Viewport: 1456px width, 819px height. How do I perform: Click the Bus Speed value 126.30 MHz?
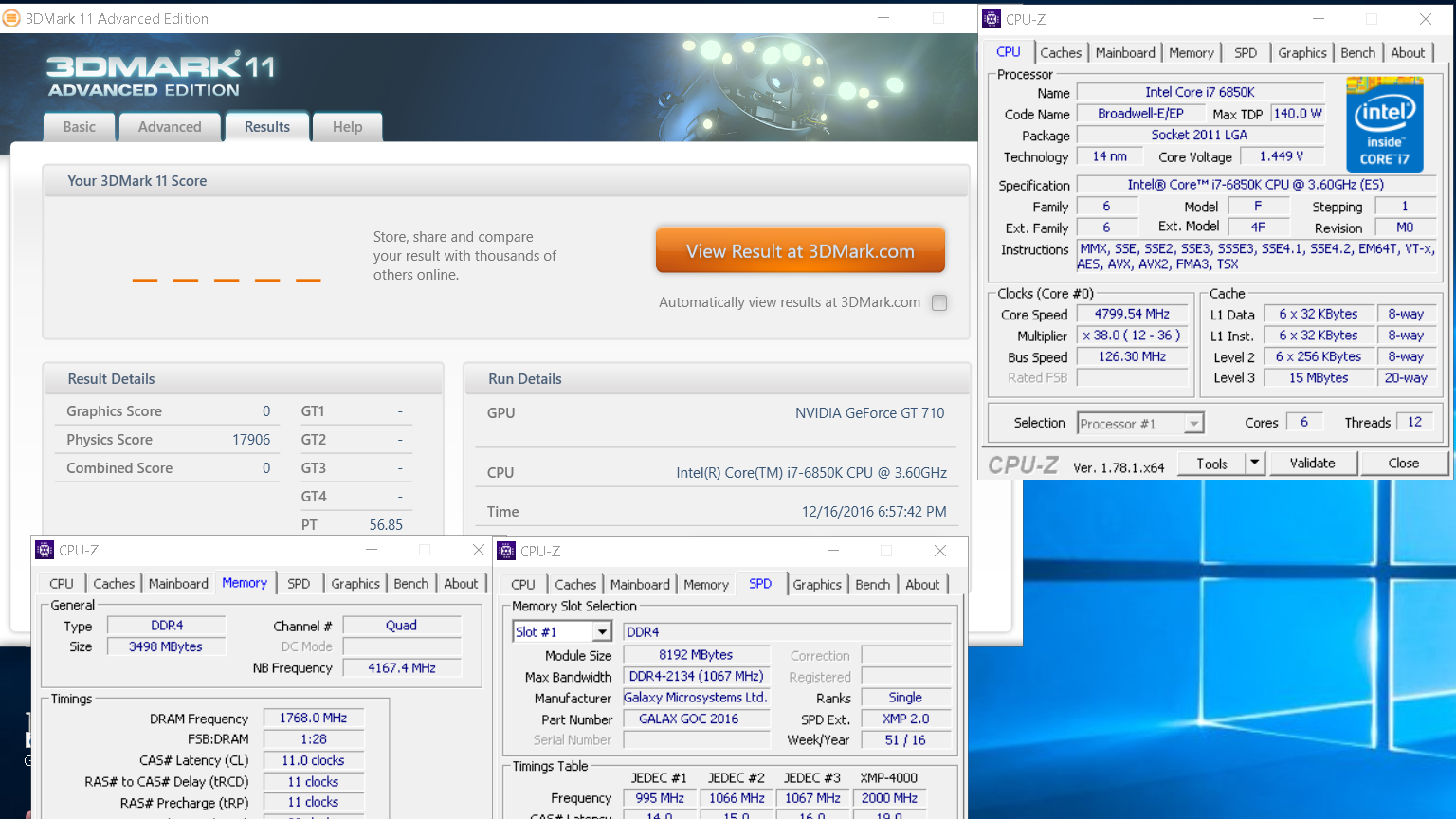tap(1132, 357)
